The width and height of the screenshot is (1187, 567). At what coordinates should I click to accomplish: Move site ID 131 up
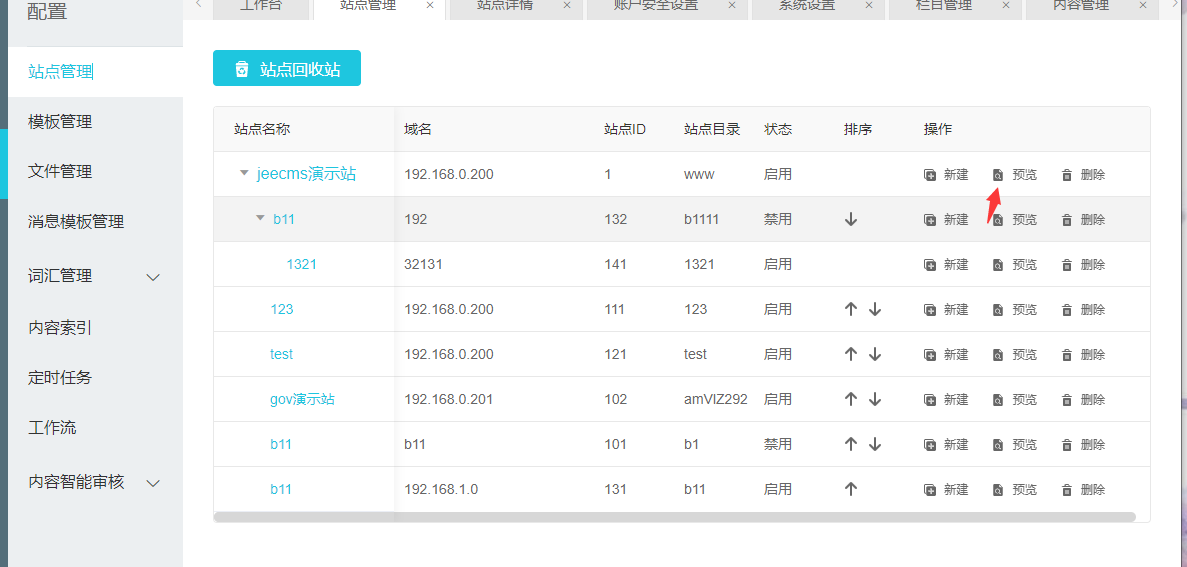pos(851,489)
